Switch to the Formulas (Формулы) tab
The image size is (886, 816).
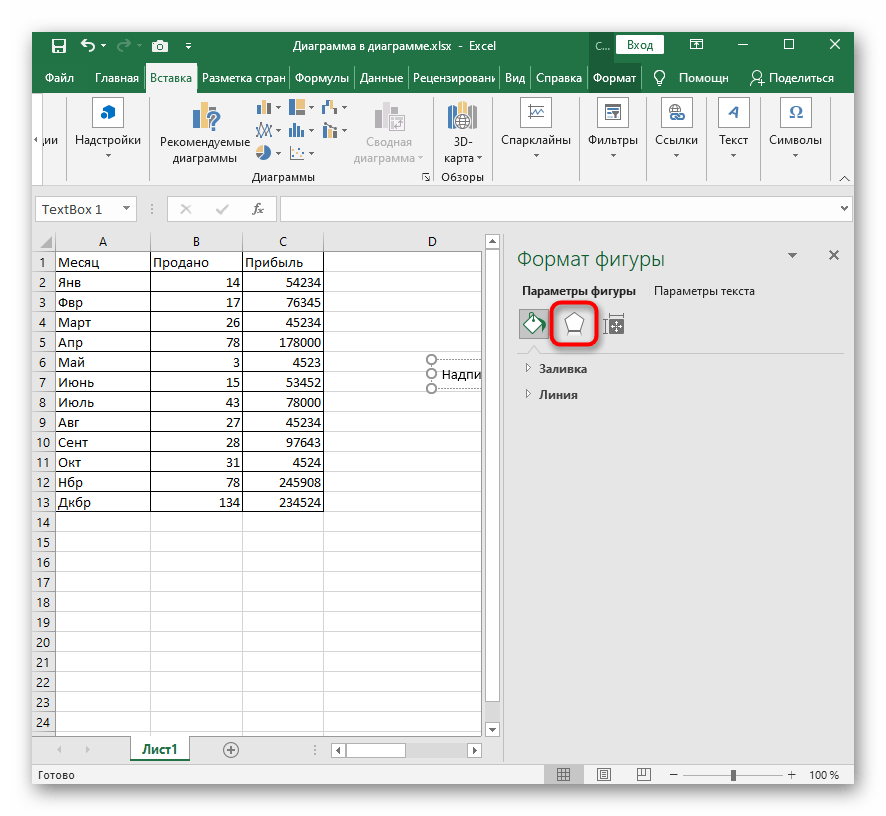(x=322, y=78)
